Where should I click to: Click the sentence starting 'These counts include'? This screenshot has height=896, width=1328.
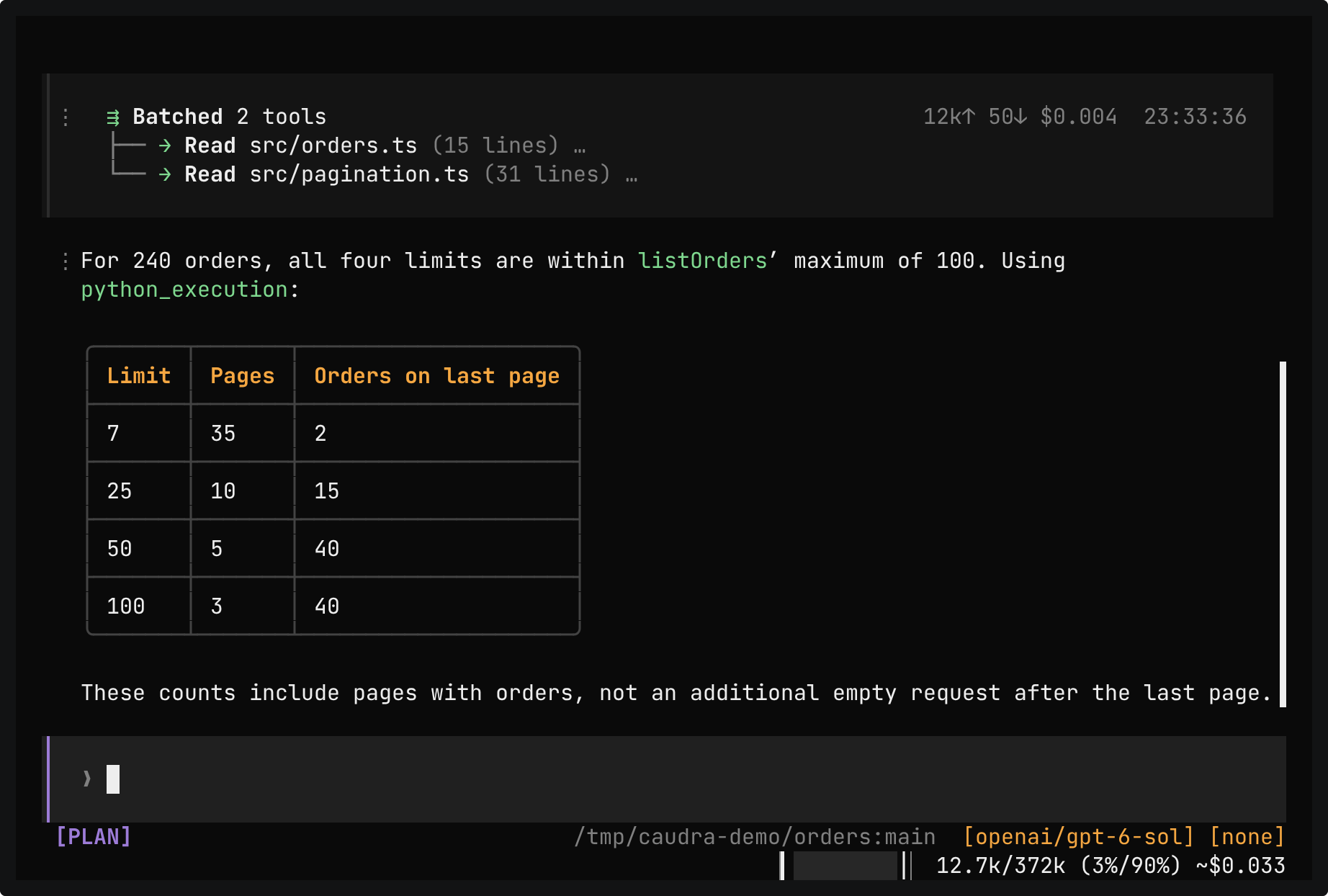(676, 693)
